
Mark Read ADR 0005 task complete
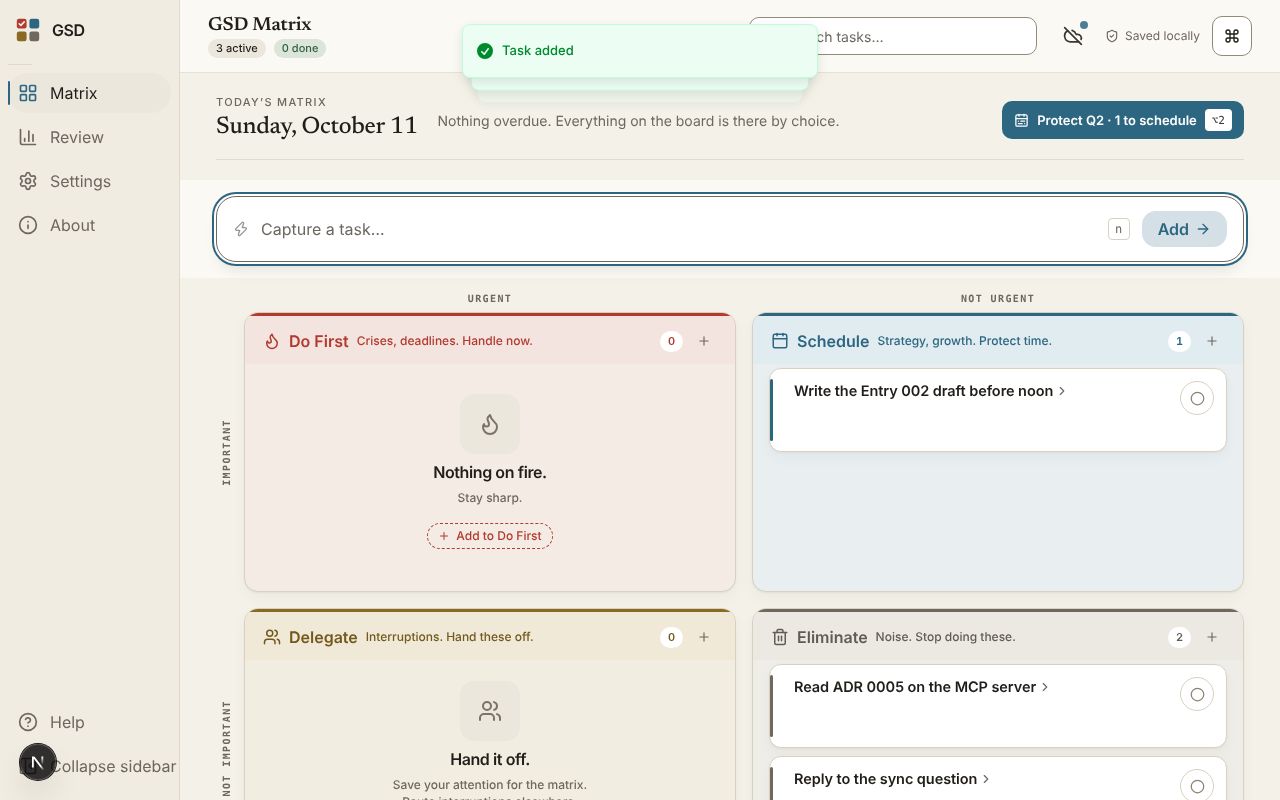pos(1197,694)
